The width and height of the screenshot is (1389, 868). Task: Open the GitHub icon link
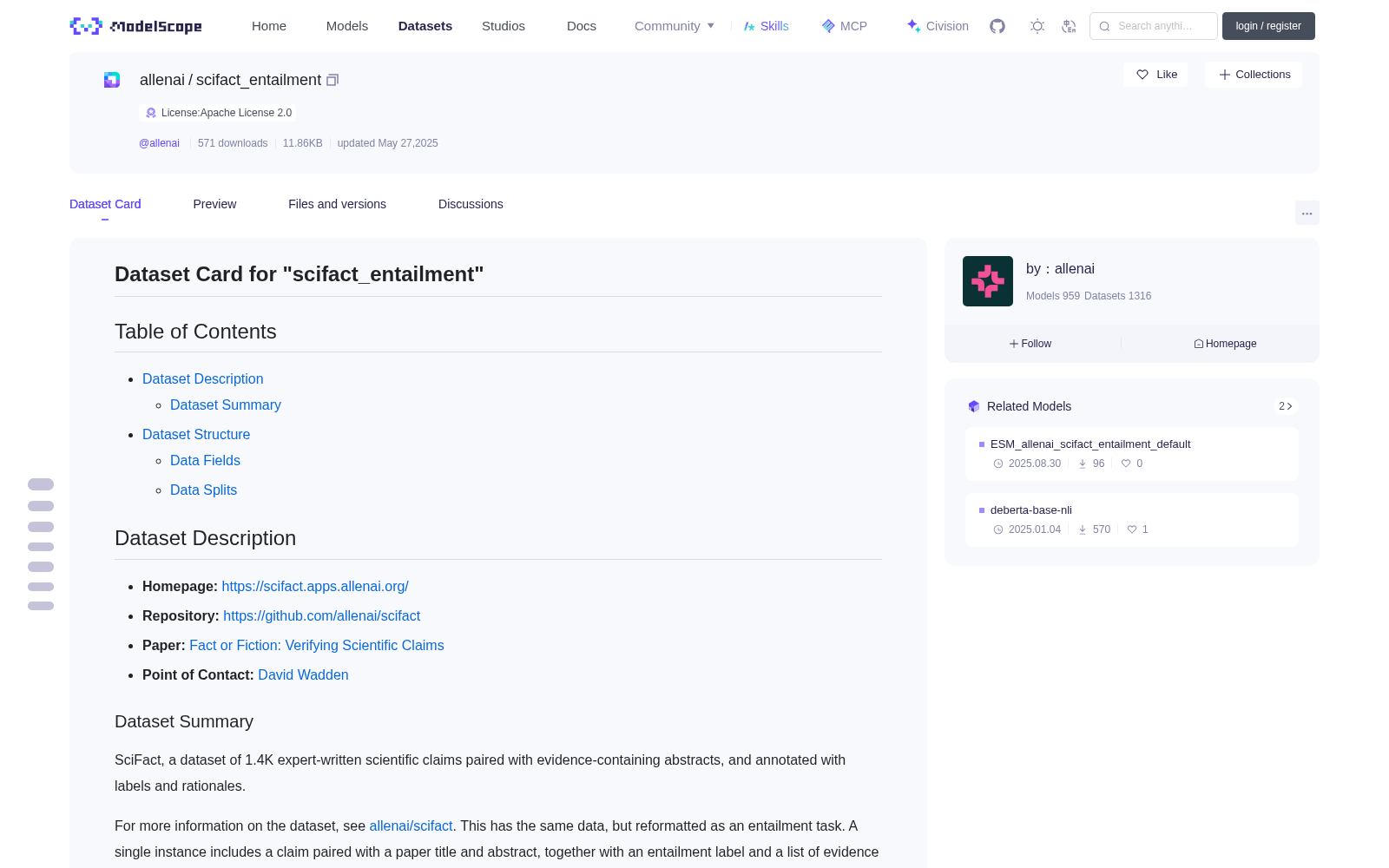[997, 26]
